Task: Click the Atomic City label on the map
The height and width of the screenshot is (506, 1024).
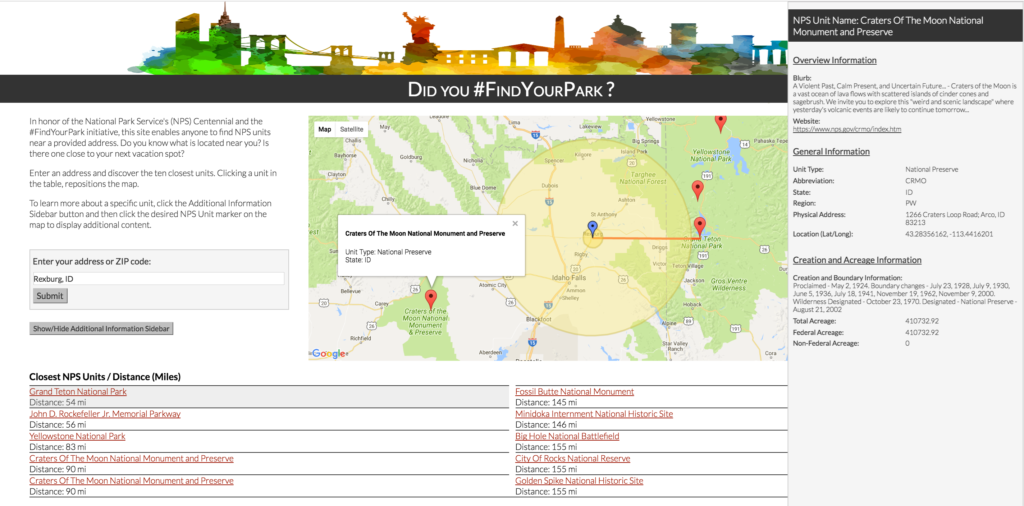Action: click(x=491, y=285)
